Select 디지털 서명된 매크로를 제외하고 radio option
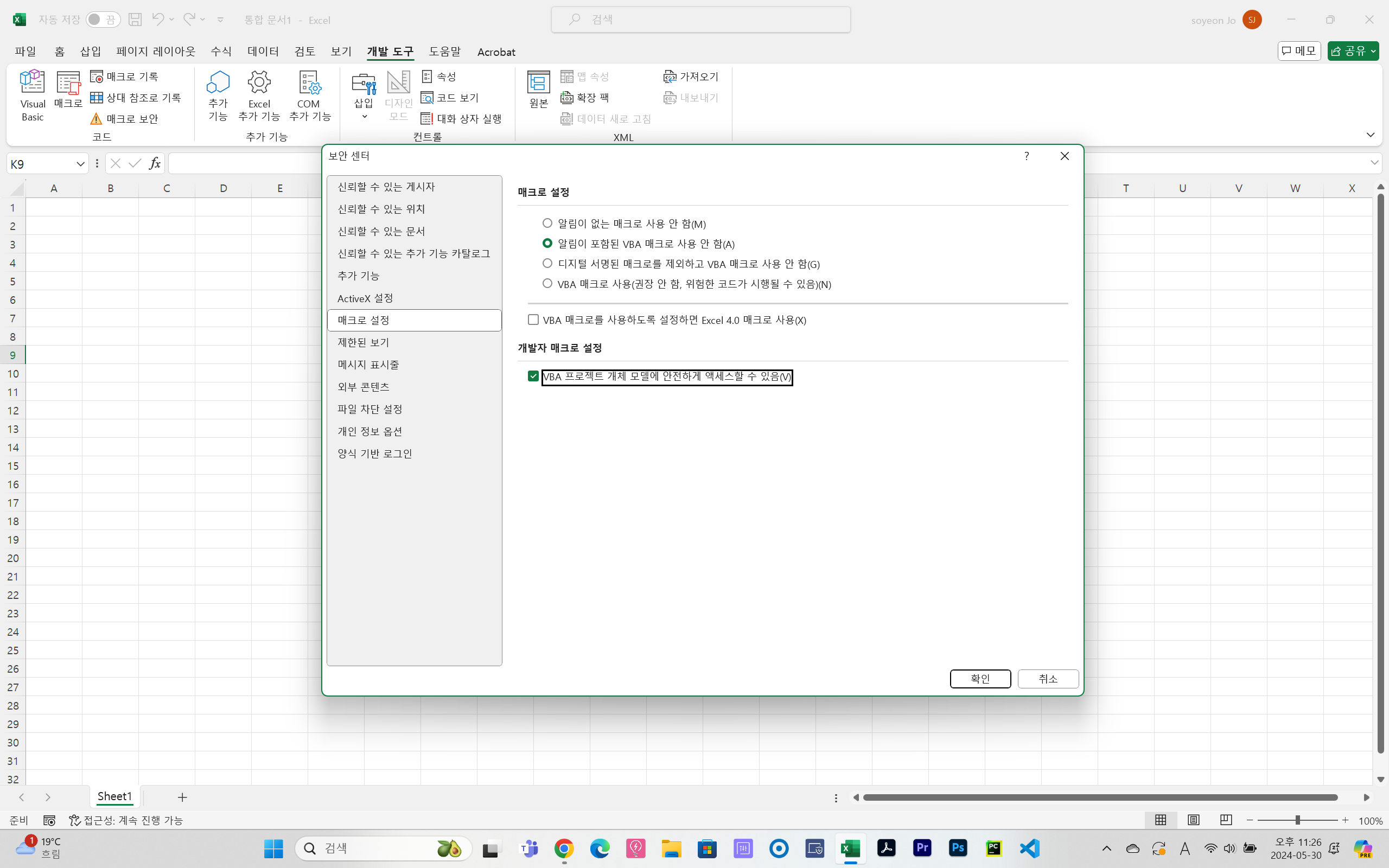The width and height of the screenshot is (1389, 868). (547, 263)
